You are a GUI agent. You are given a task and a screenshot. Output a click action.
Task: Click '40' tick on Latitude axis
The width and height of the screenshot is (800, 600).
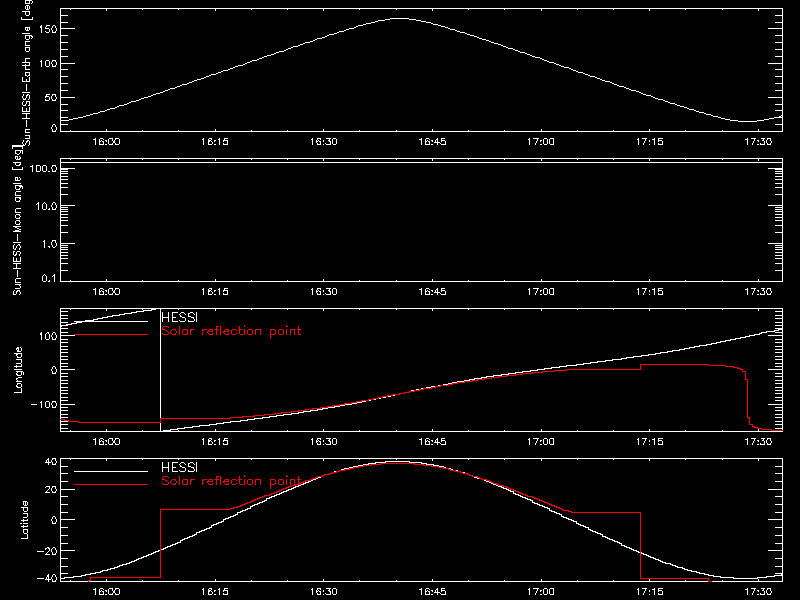point(51,462)
